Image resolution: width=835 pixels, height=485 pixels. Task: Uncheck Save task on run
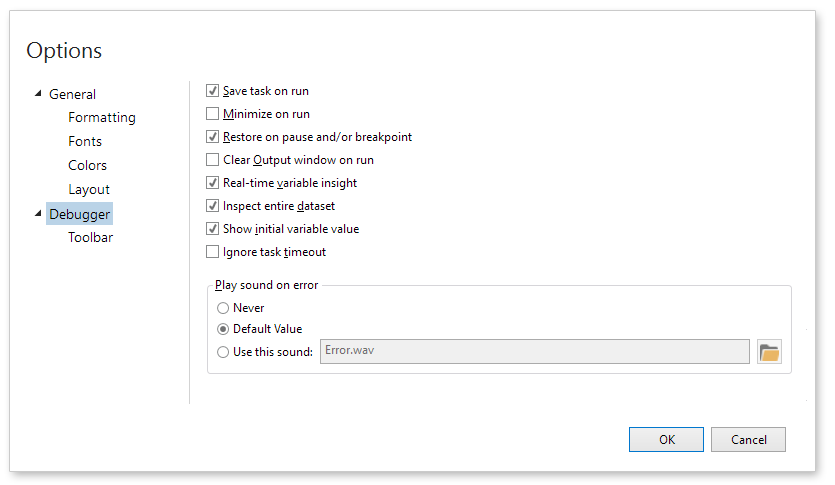[x=212, y=91]
